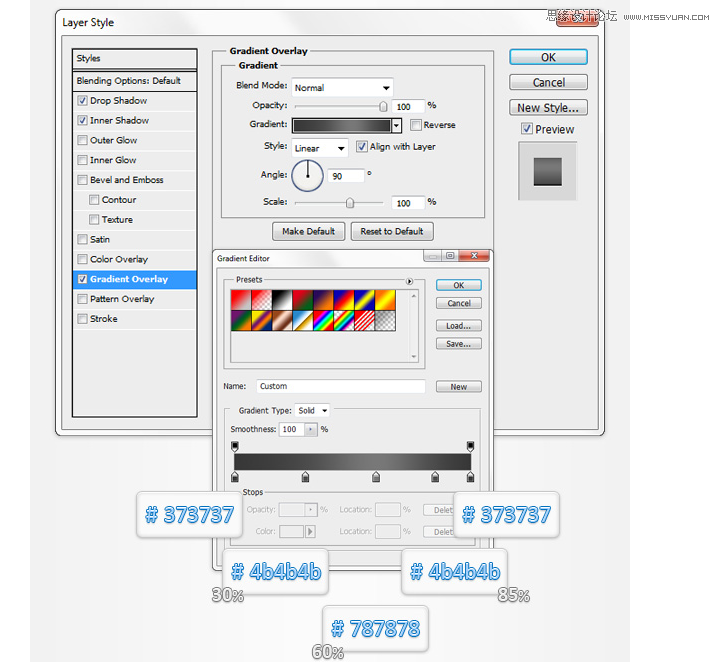
Task: Open the Gradient Type Solid dropdown
Action: [x=312, y=410]
